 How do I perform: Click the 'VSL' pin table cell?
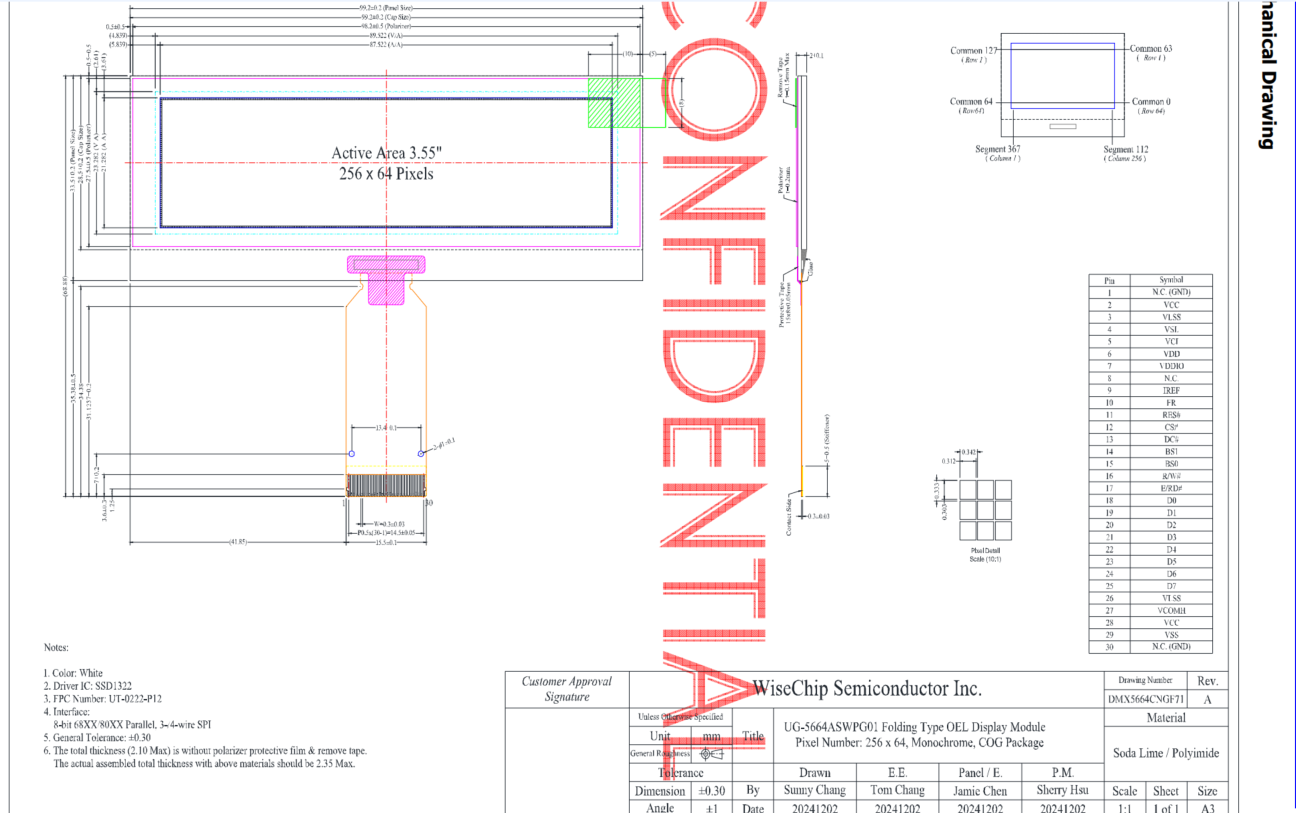coord(1171,329)
